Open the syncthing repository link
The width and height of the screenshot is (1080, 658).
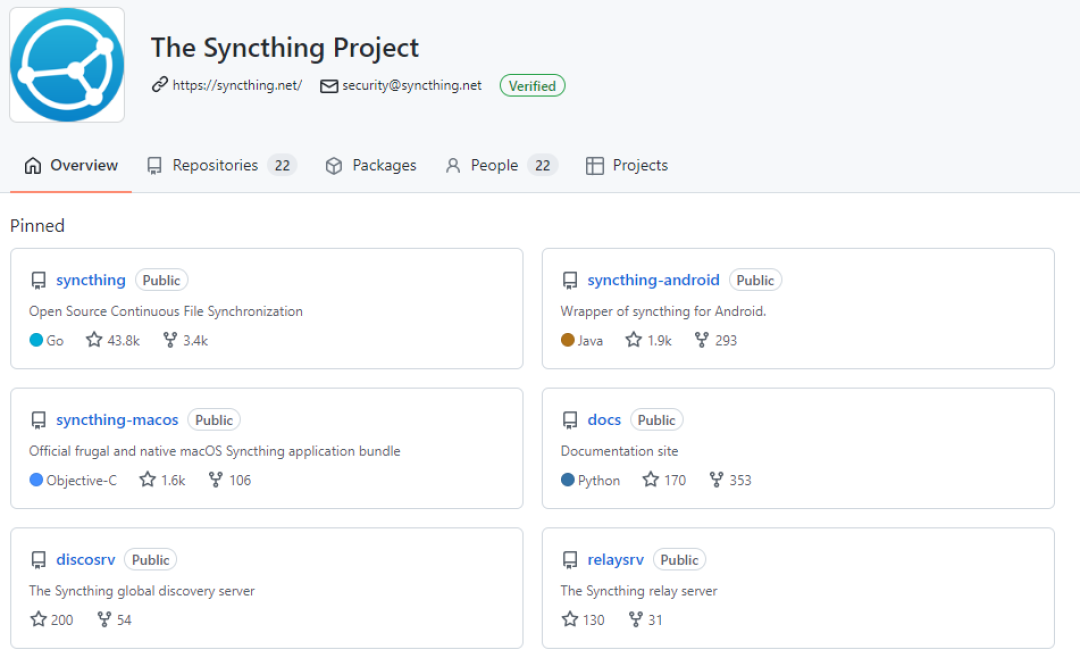click(x=91, y=280)
